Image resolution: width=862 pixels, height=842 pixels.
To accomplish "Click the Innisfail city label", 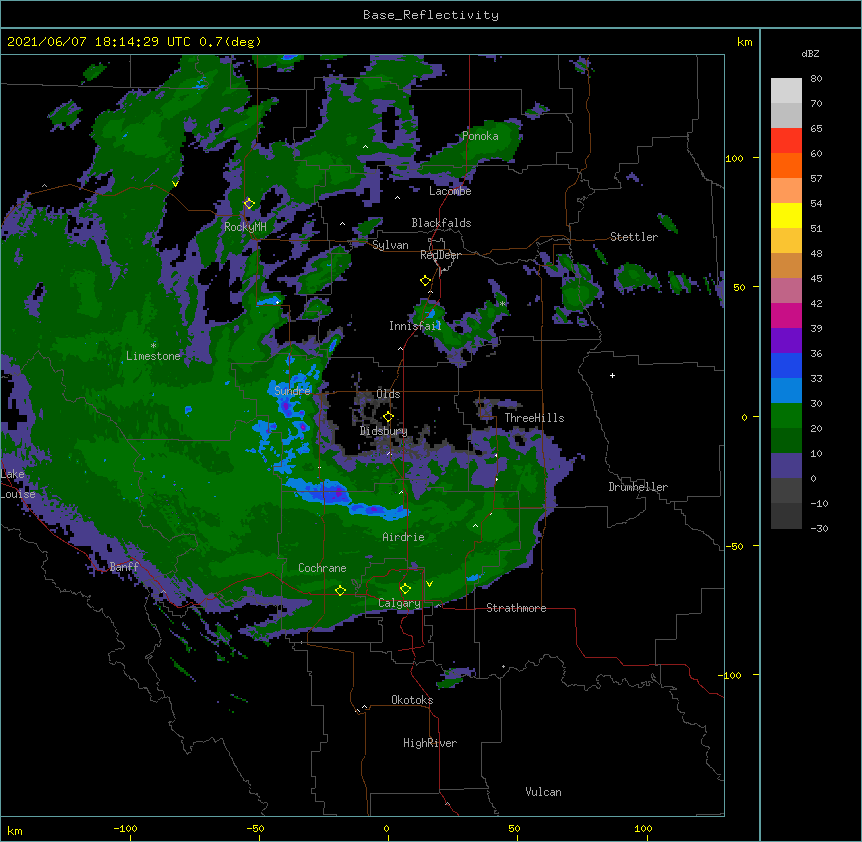I will click(415, 326).
